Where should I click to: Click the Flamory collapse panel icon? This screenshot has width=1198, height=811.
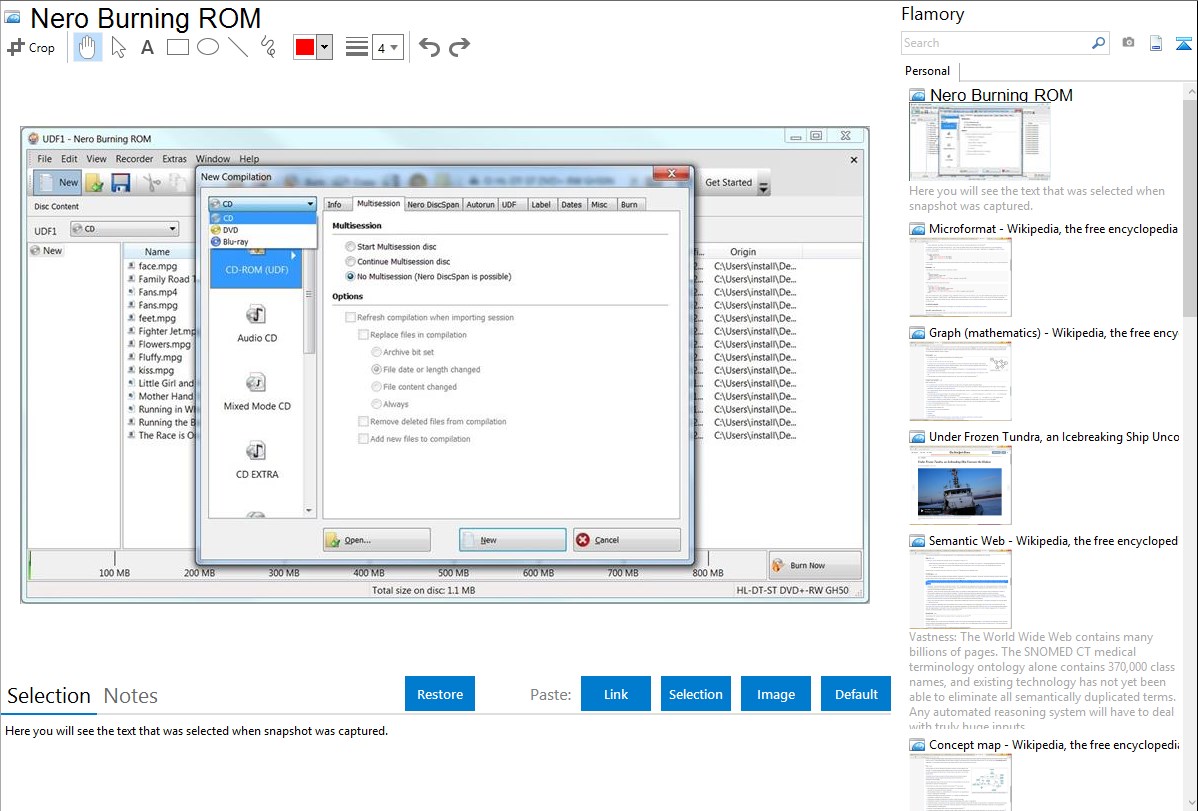tap(1183, 43)
